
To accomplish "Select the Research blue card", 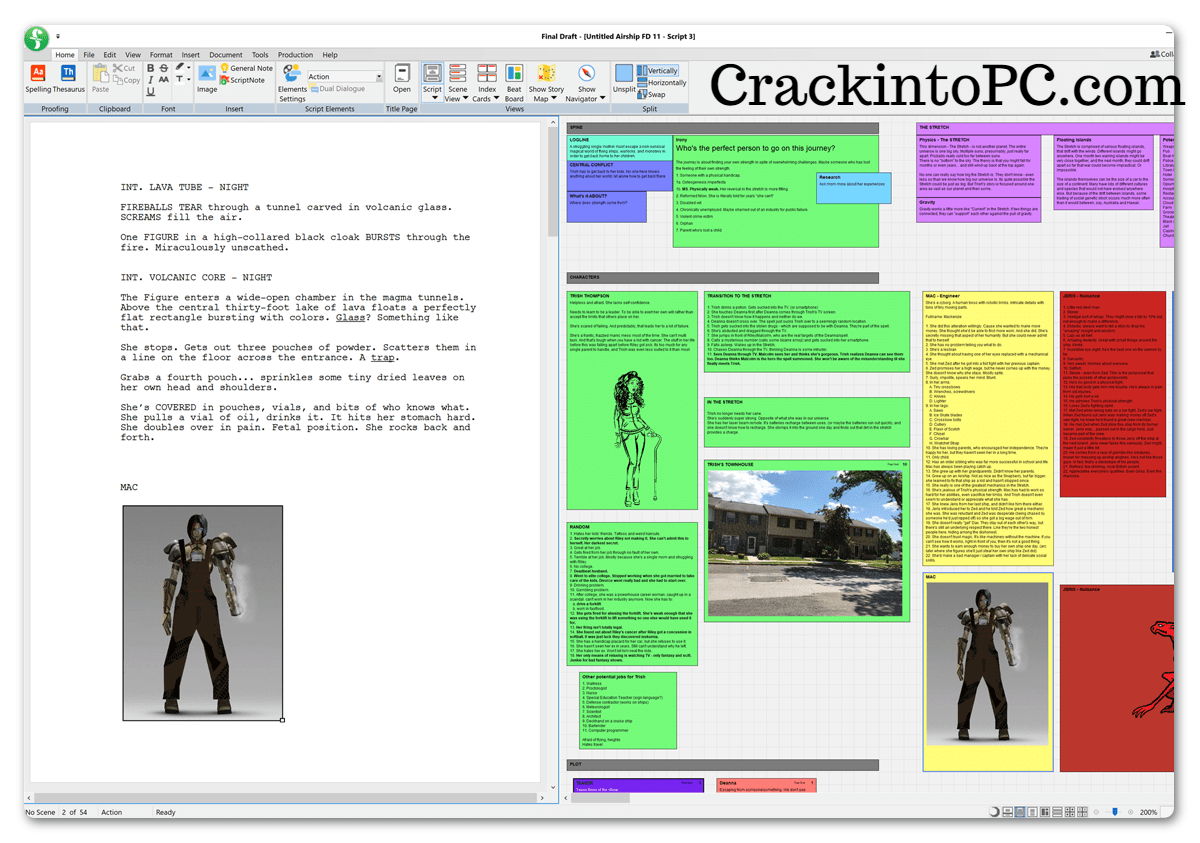I will 853,188.
